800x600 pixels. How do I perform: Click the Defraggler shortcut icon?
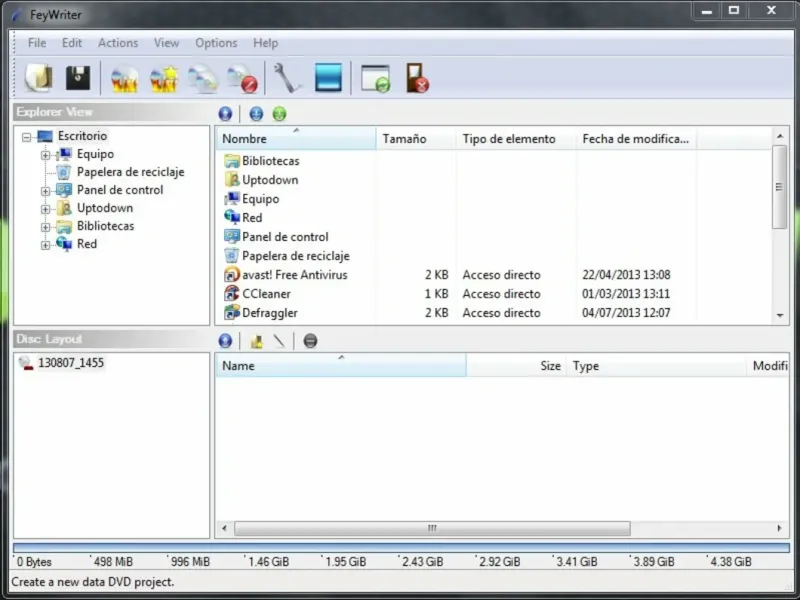[232, 313]
